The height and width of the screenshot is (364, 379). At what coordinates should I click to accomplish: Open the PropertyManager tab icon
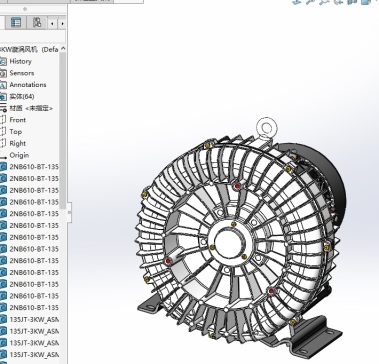(16, 23)
